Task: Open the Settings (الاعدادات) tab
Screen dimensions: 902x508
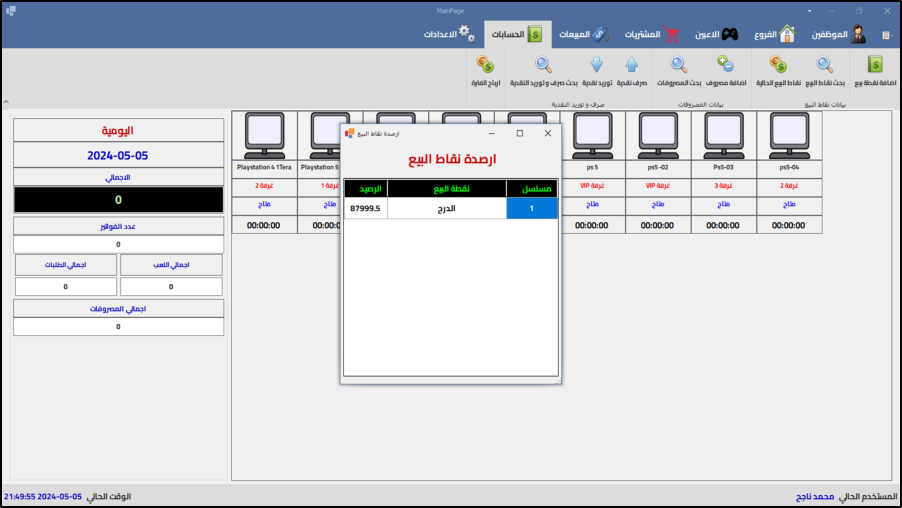Action: [x=449, y=34]
